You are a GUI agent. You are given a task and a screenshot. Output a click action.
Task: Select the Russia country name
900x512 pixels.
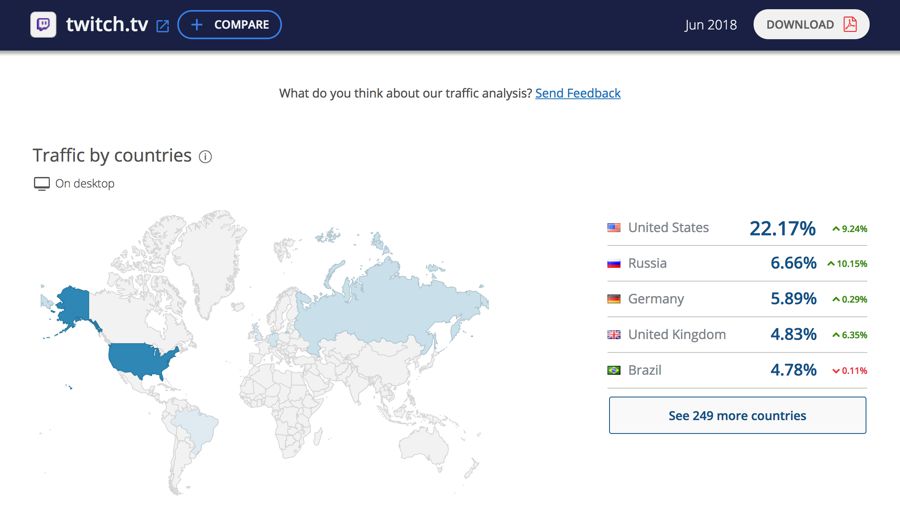click(647, 263)
